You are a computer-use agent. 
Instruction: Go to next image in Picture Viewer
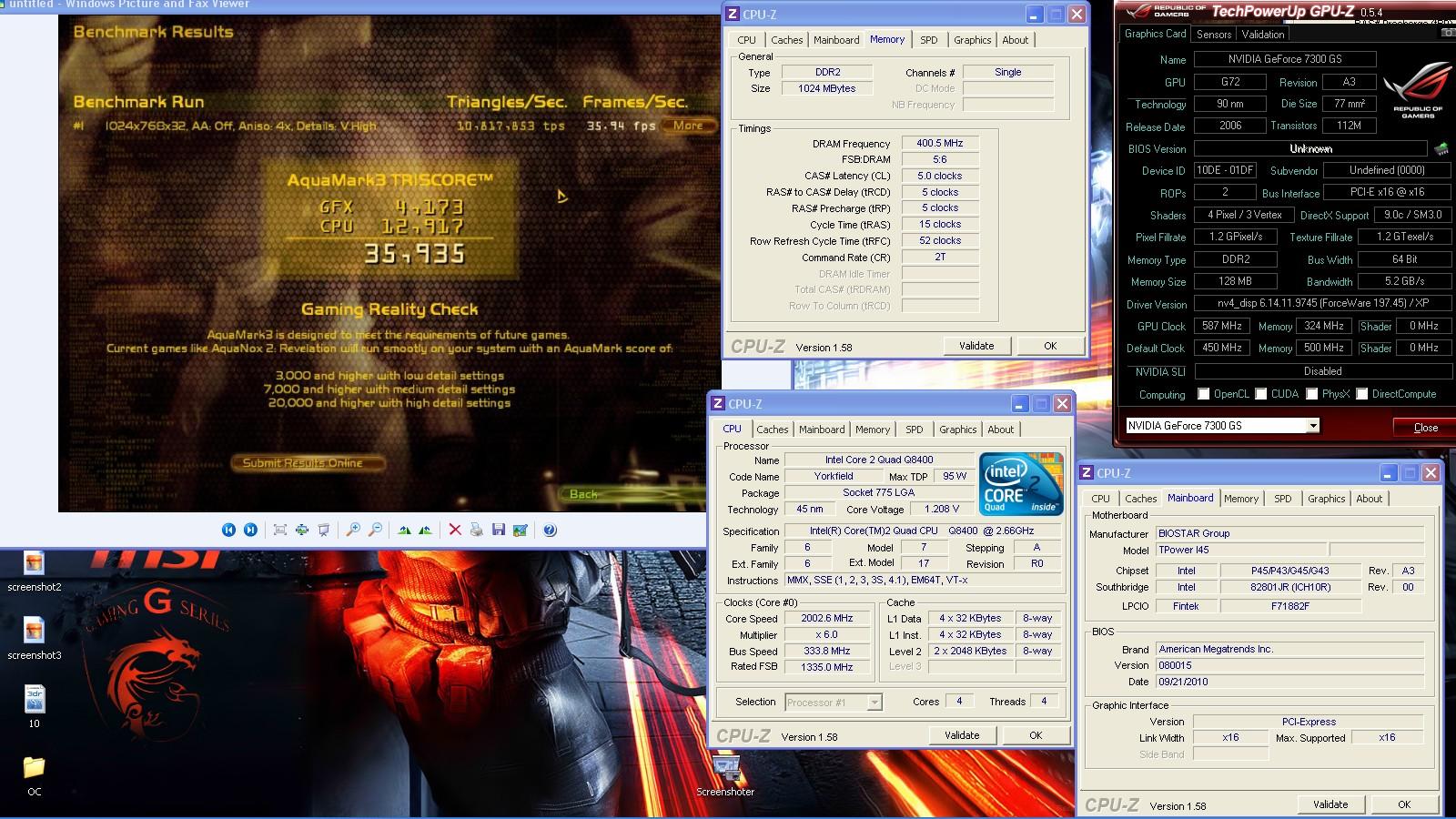point(250,530)
